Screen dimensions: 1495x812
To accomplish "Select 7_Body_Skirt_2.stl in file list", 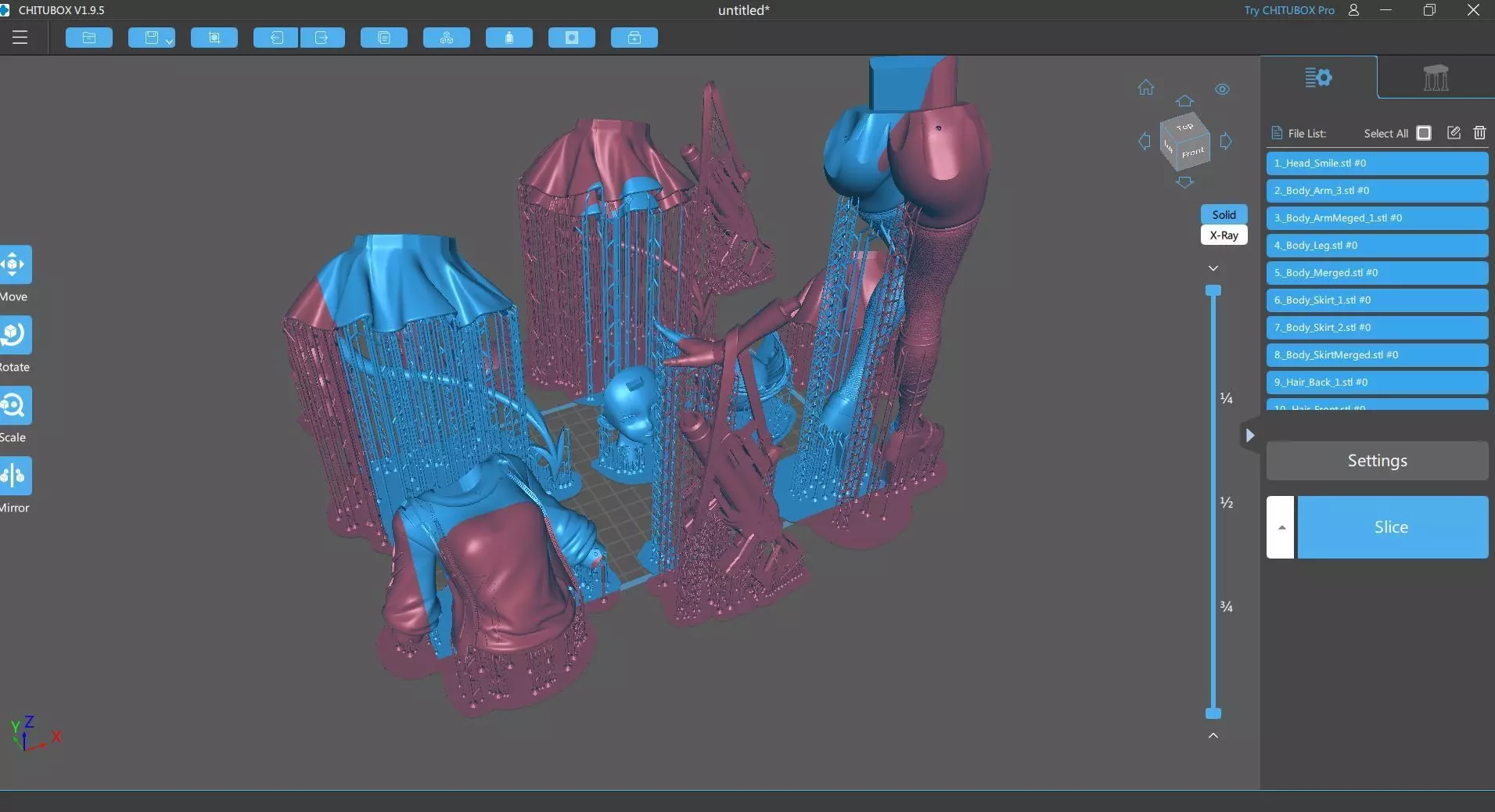I will [x=1377, y=328].
